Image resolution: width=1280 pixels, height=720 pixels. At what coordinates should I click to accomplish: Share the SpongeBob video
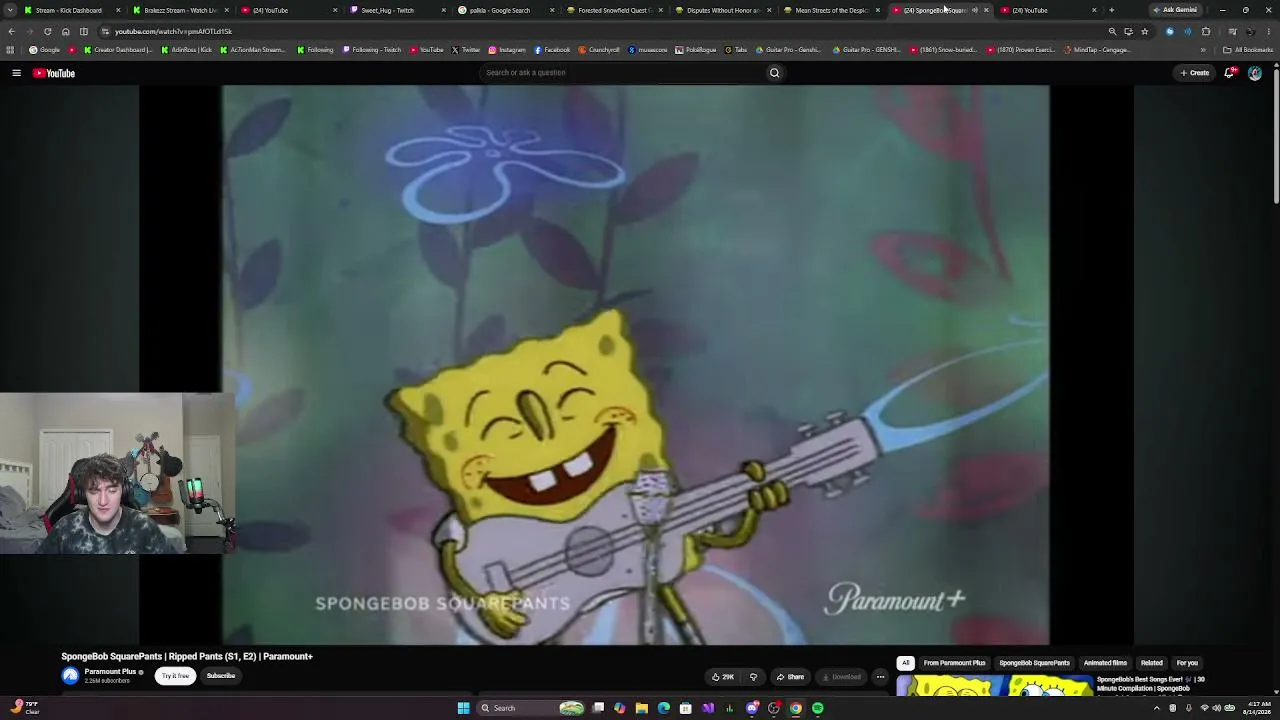tap(790, 677)
